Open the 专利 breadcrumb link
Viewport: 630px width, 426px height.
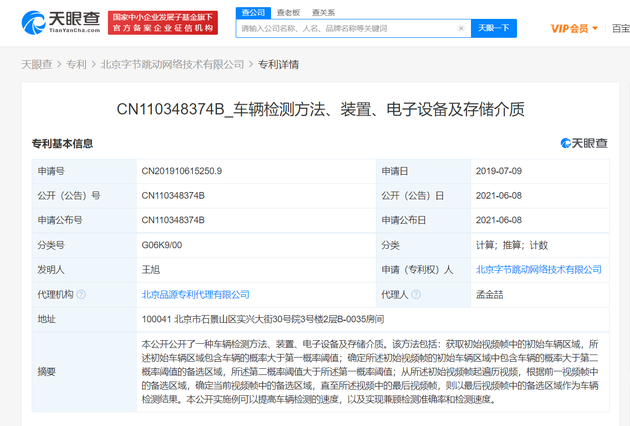(77, 65)
